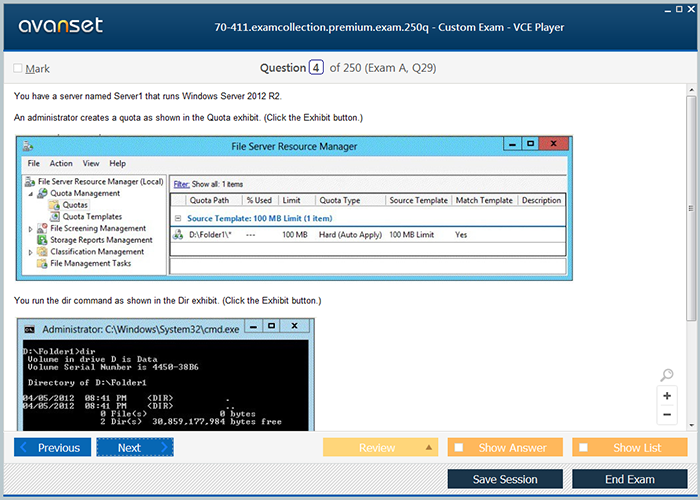Zoom out with the minus icon

click(667, 414)
